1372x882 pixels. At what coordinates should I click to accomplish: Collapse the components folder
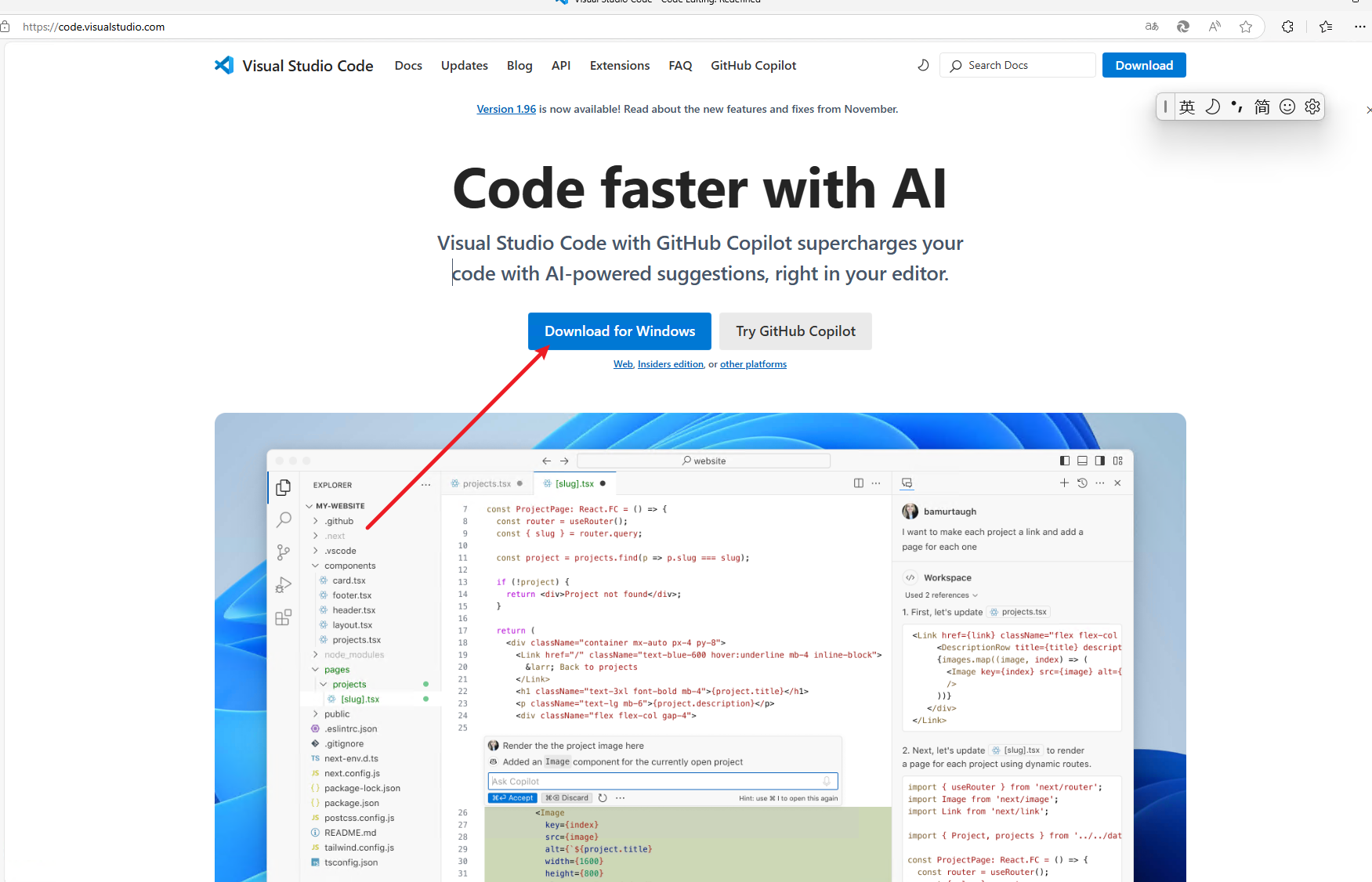(344, 566)
